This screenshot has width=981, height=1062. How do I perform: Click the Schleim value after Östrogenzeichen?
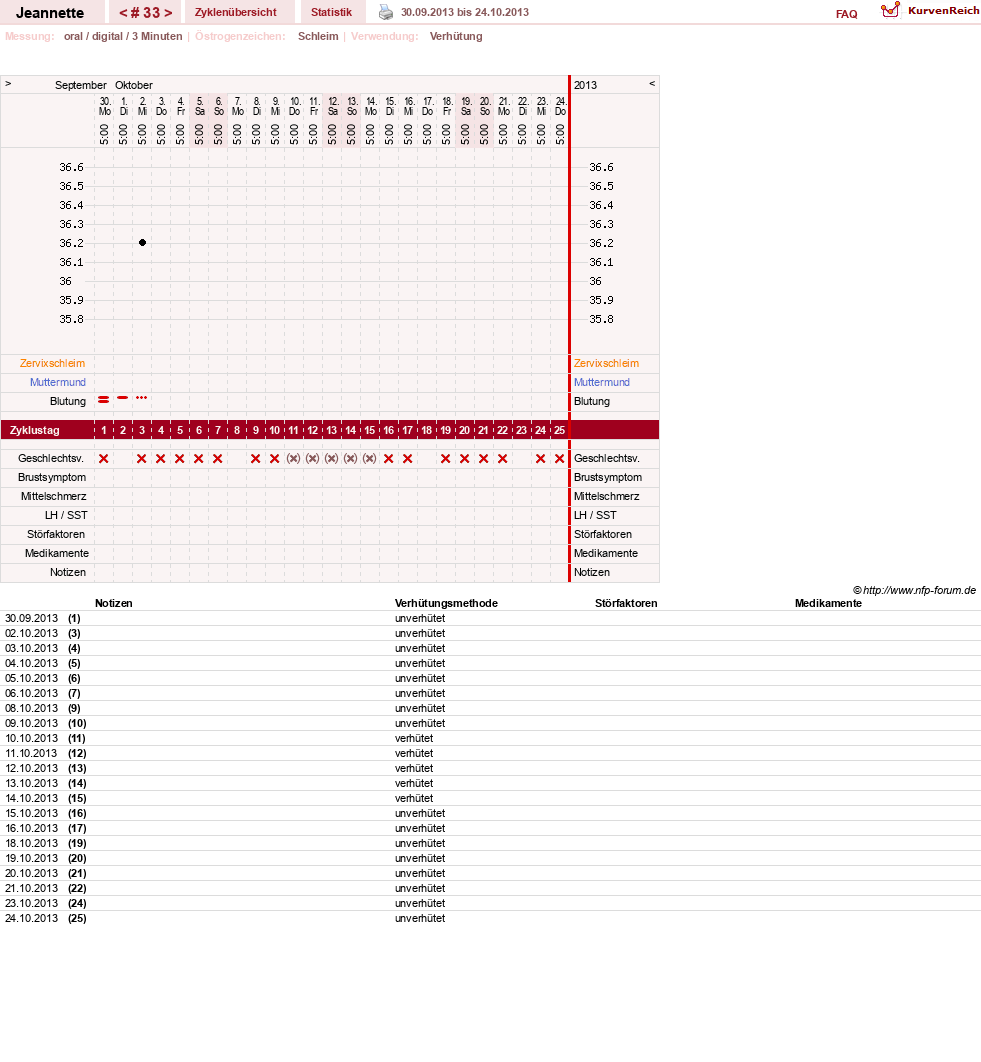coord(318,37)
